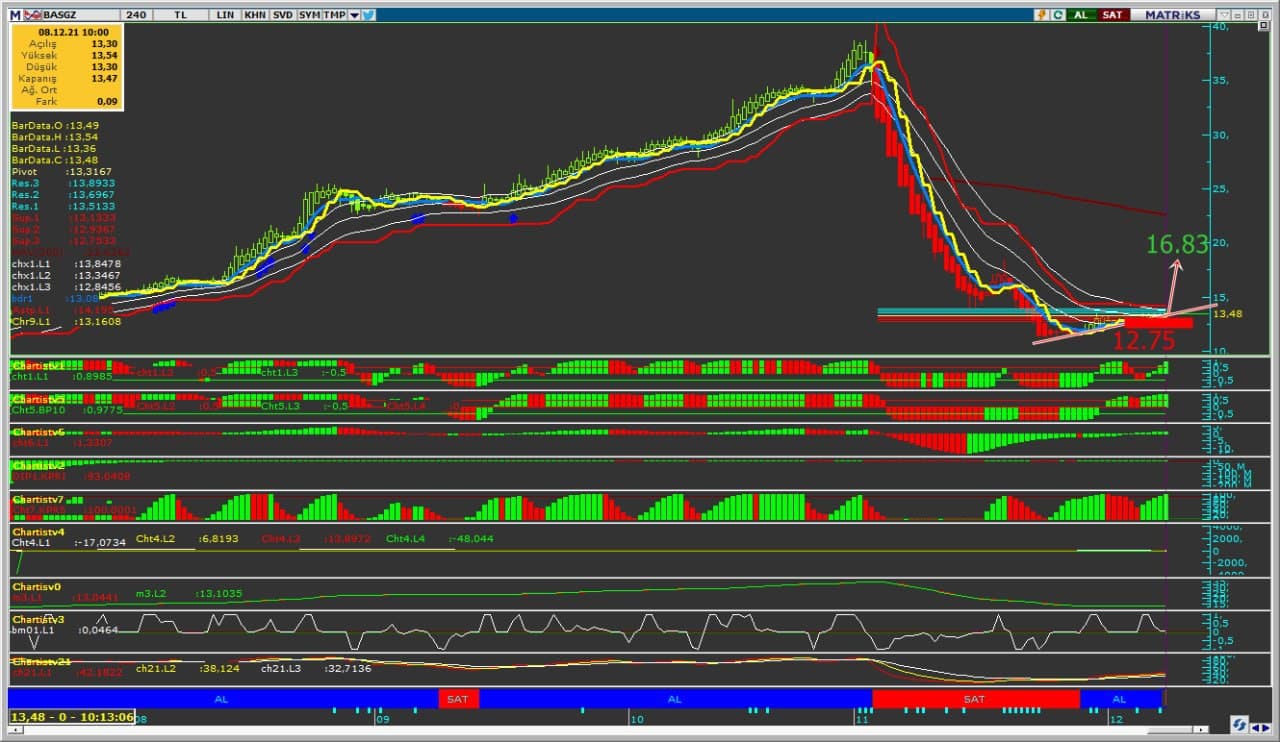Click the green C icon in top bar
The image size is (1280, 742).
(x=1057, y=15)
